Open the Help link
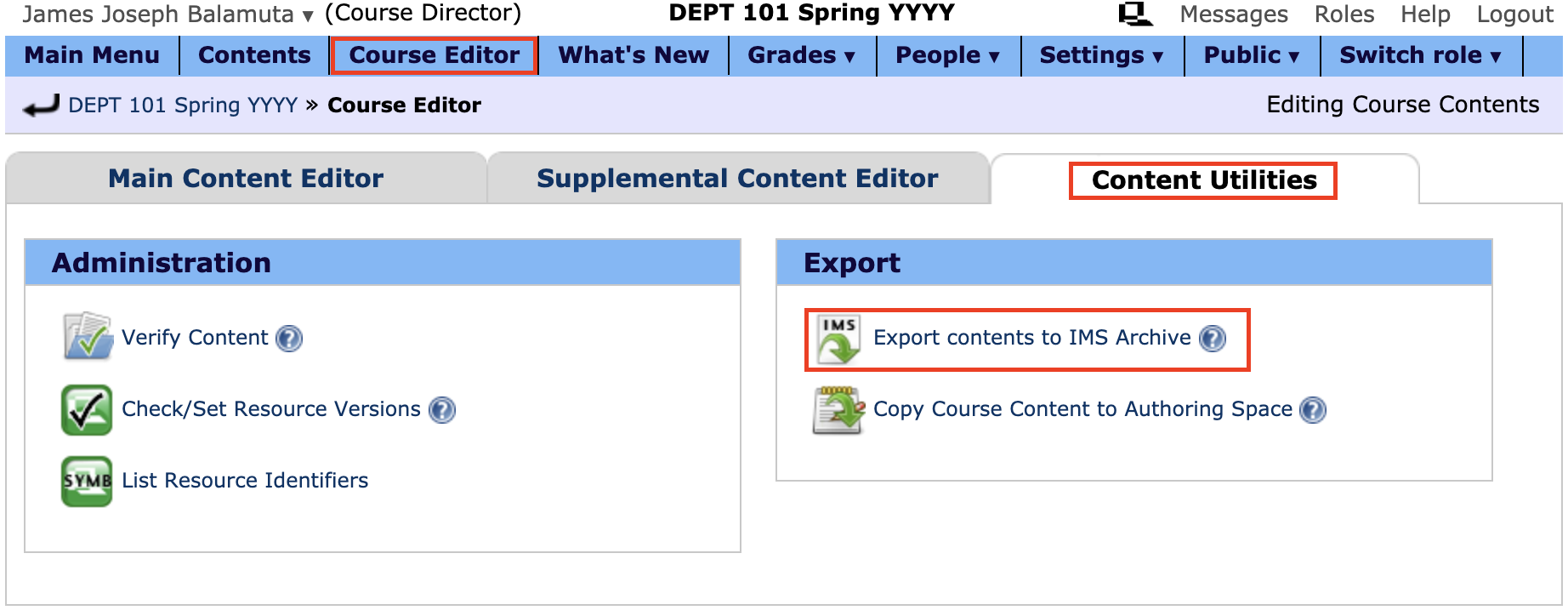This screenshot has width=1568, height=616. click(x=1425, y=14)
